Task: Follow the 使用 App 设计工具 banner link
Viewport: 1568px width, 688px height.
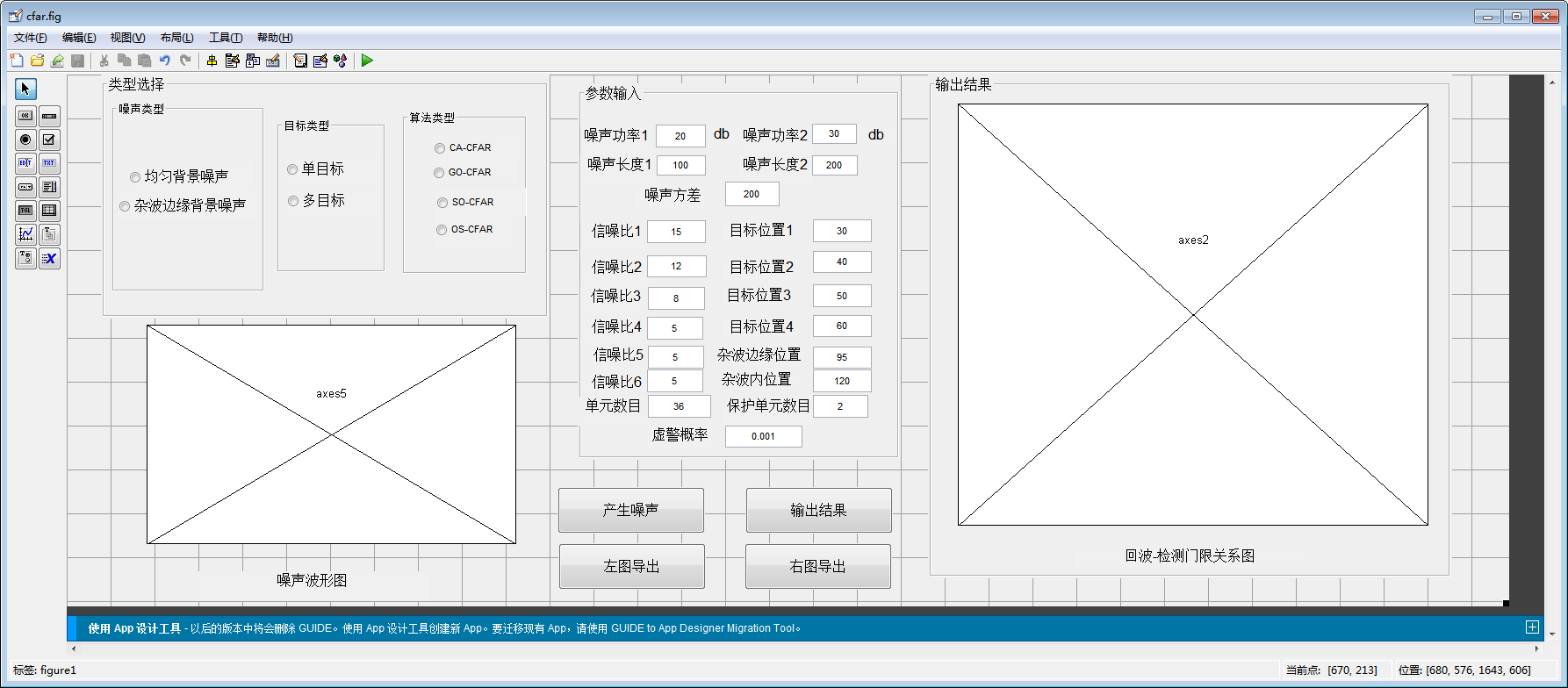Action: (134, 628)
